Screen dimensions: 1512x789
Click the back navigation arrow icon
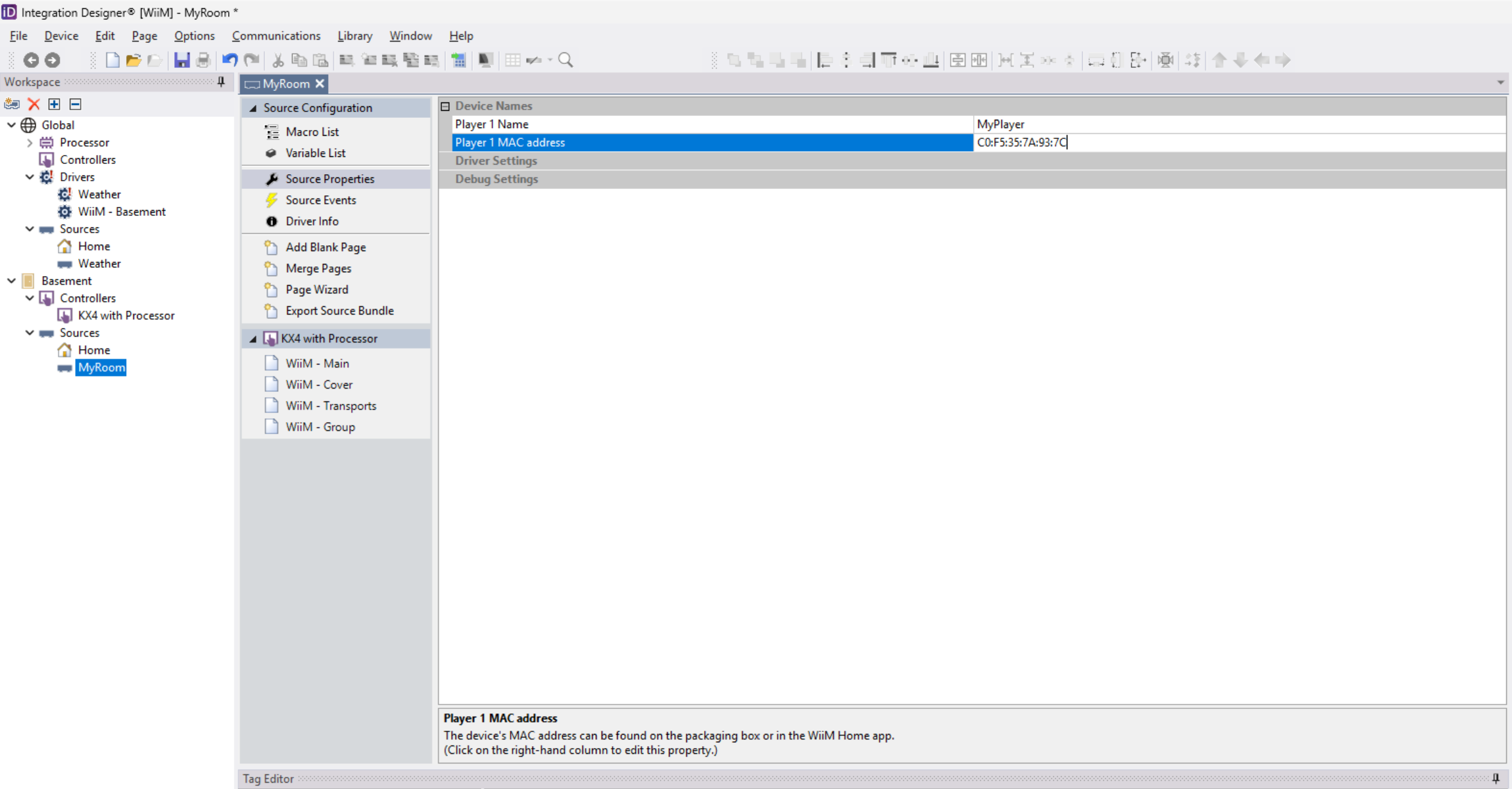(x=31, y=60)
